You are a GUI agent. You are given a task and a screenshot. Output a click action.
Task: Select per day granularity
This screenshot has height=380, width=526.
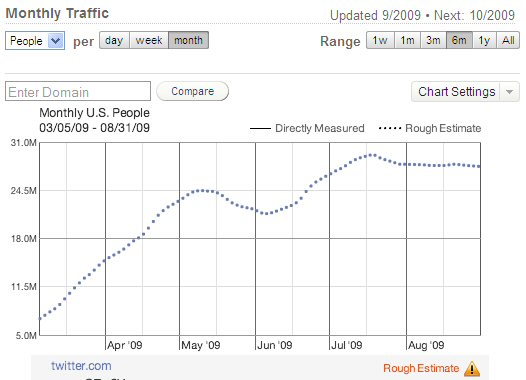(x=114, y=40)
